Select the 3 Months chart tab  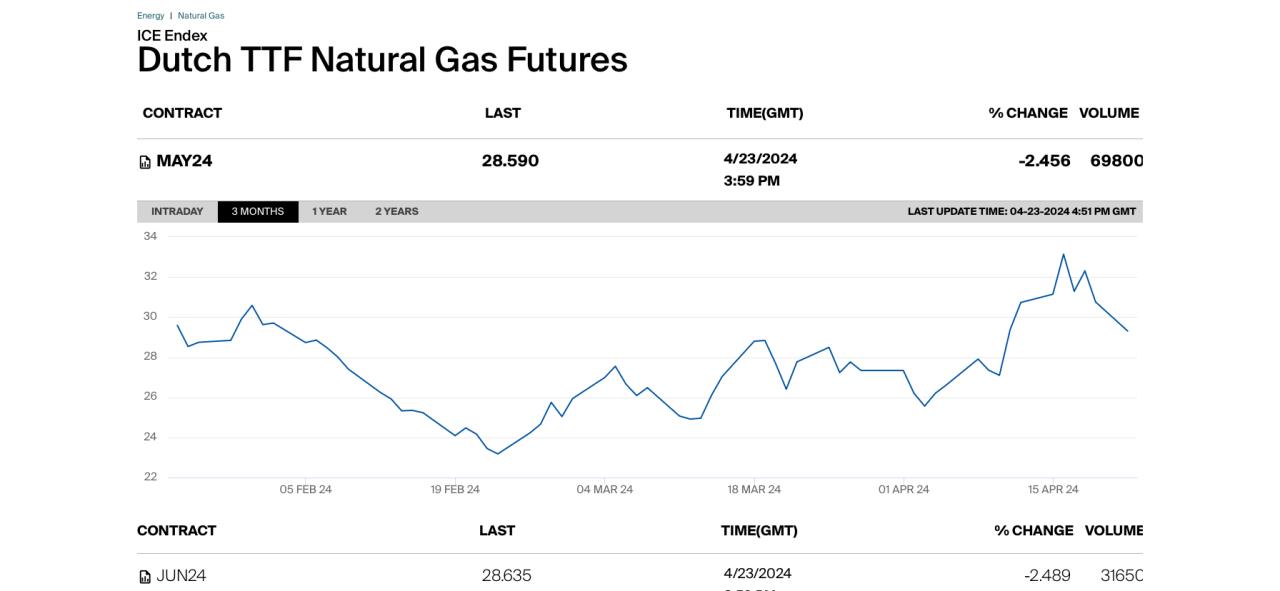pos(258,212)
